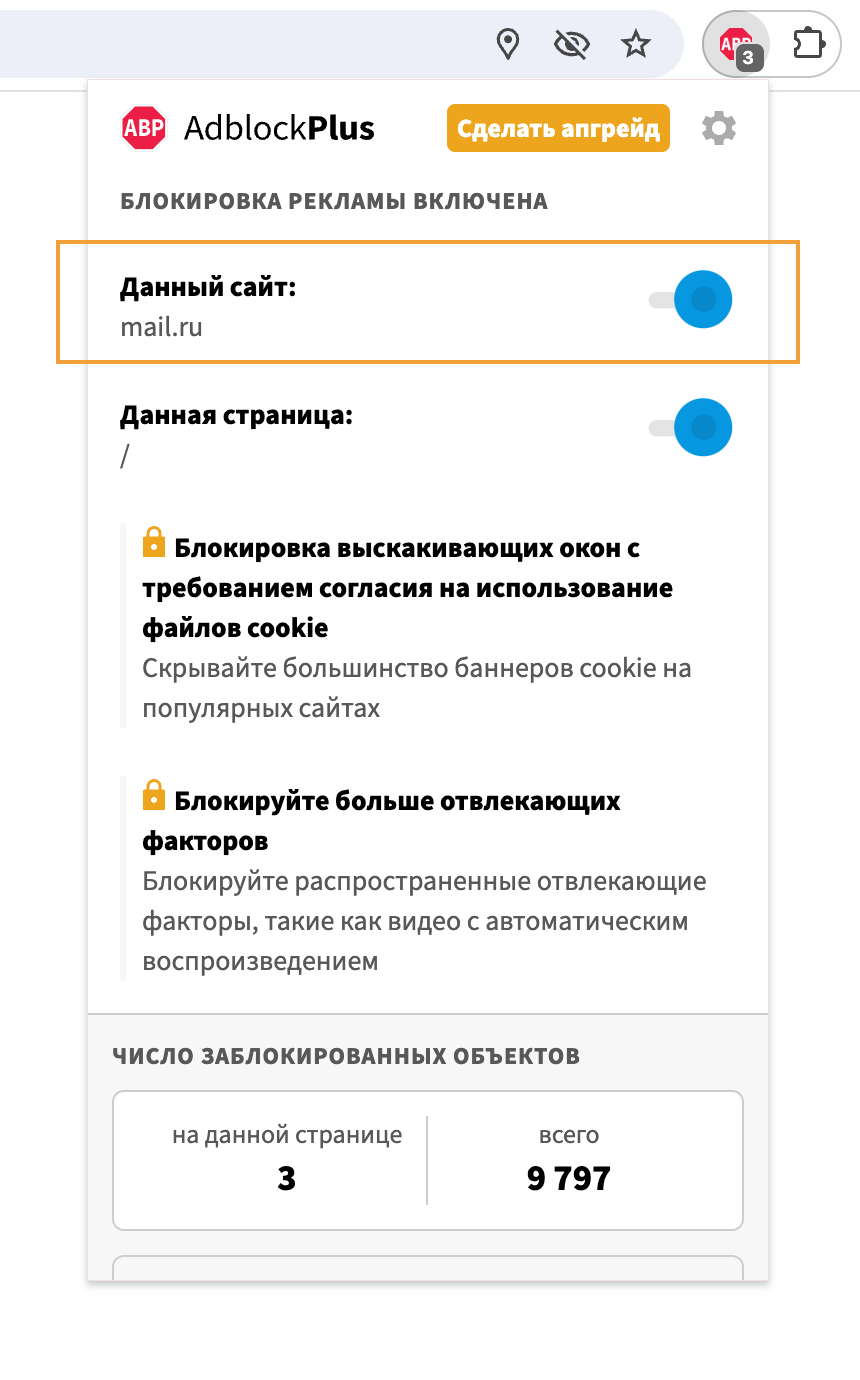The width and height of the screenshot is (860, 1380).
Task: Toggle ad blocking for mail.ru site
Action: (x=692, y=299)
